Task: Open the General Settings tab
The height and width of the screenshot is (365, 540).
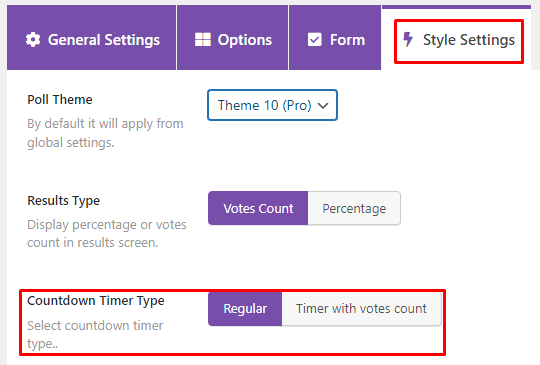Action: (x=91, y=38)
